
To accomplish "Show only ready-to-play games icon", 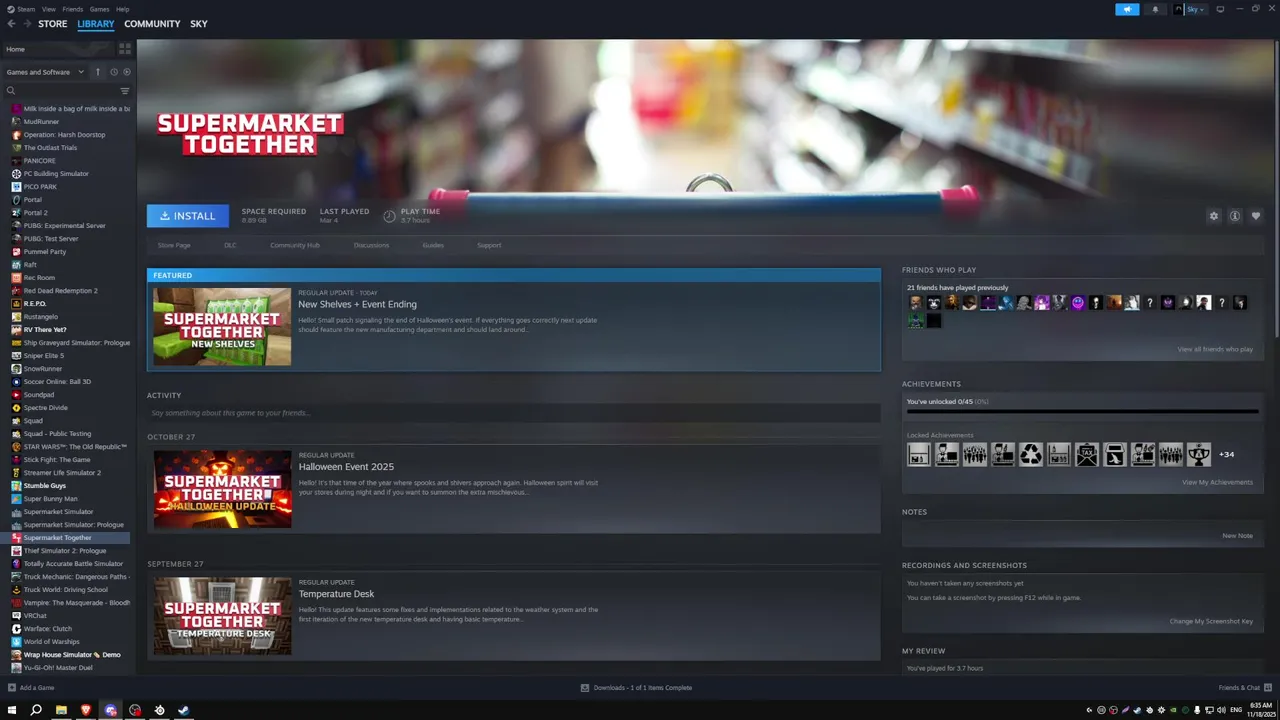I will [127, 72].
